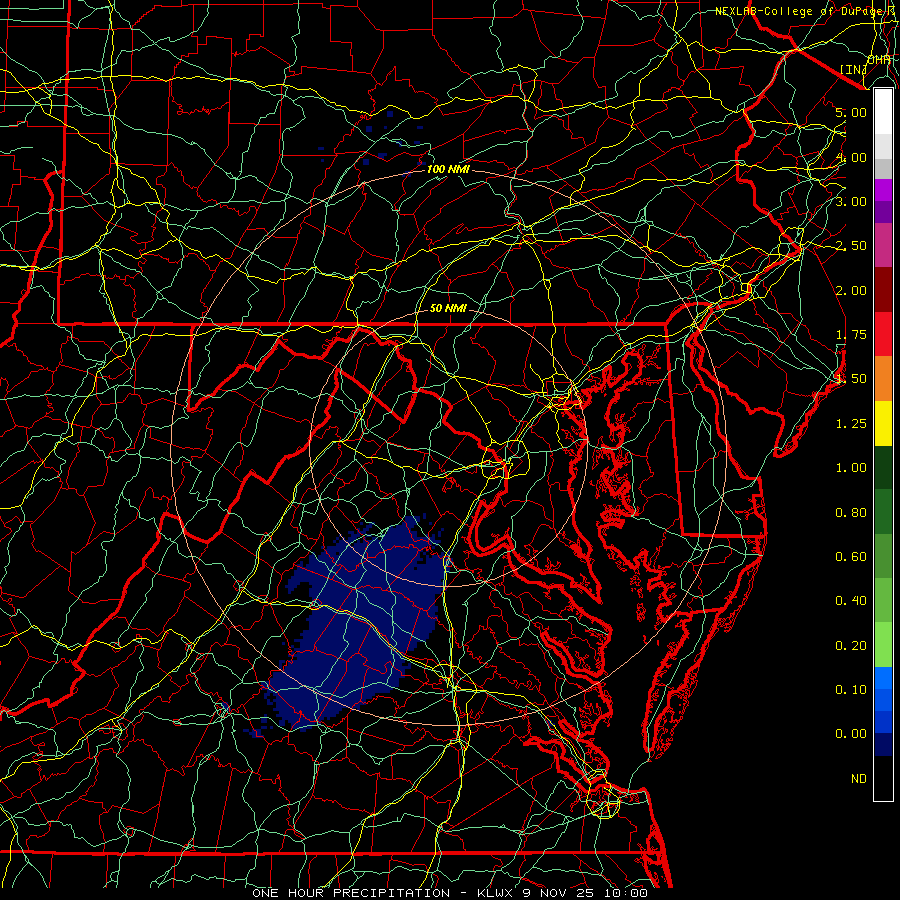Click the orange 1.50 legend swatch

point(883,378)
